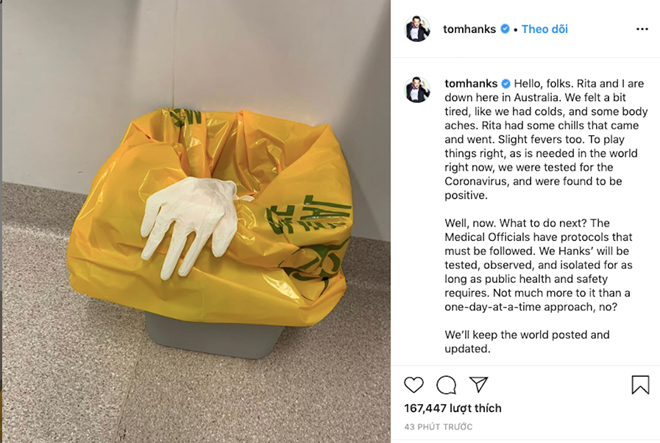Open tomhanks profile from header username
Viewport: 660px width, 443px height.
(469, 29)
